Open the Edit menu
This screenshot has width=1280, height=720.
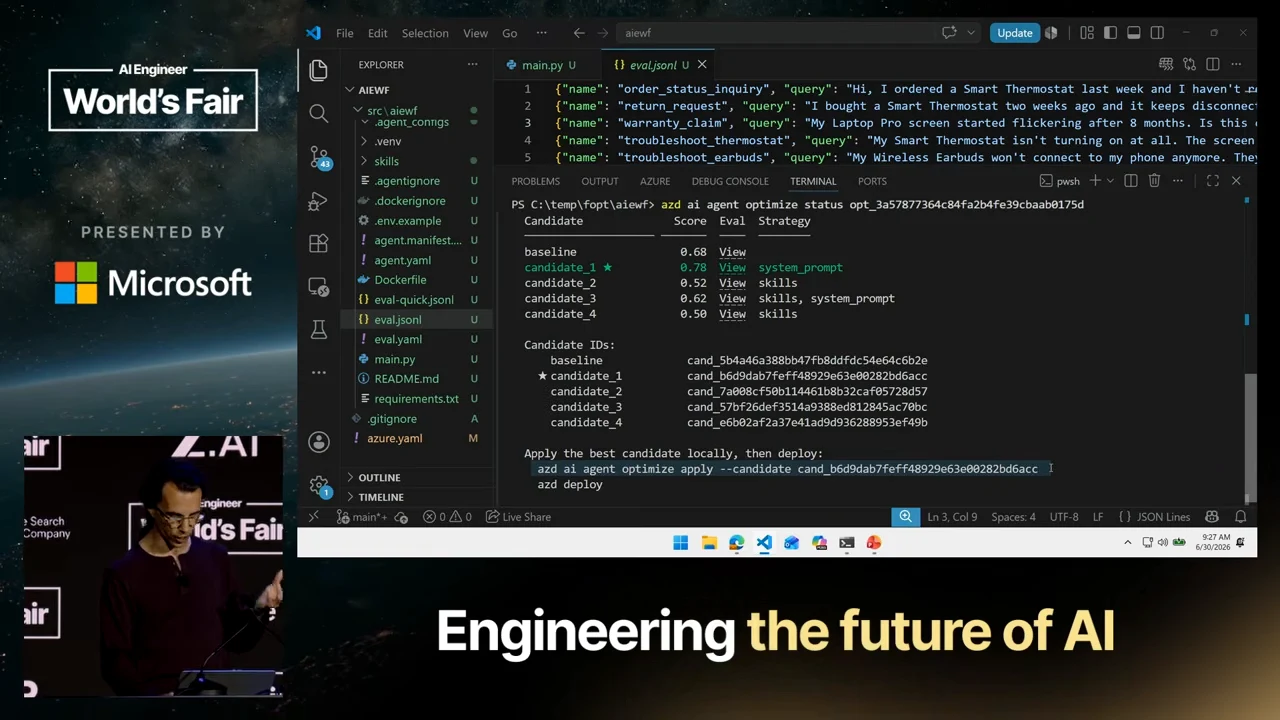coord(377,33)
